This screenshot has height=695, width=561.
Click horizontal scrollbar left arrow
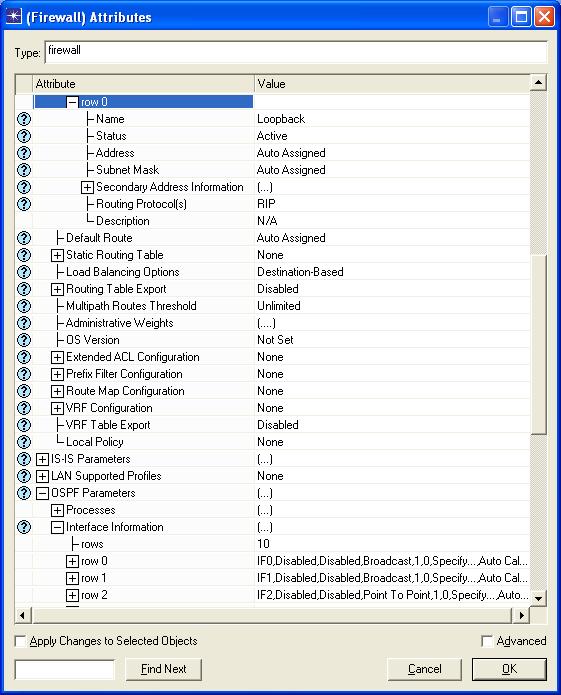coord(23,615)
